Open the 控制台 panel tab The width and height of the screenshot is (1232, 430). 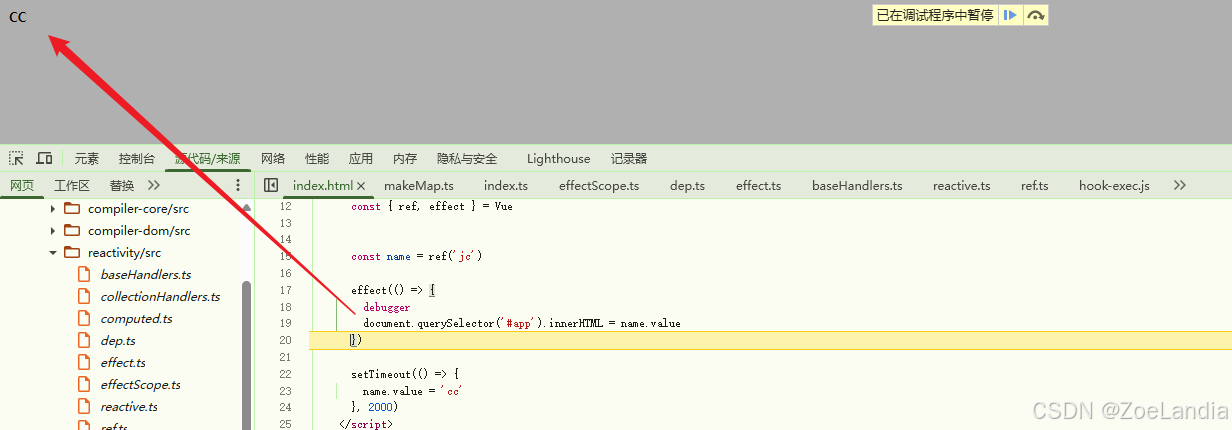click(x=136, y=158)
